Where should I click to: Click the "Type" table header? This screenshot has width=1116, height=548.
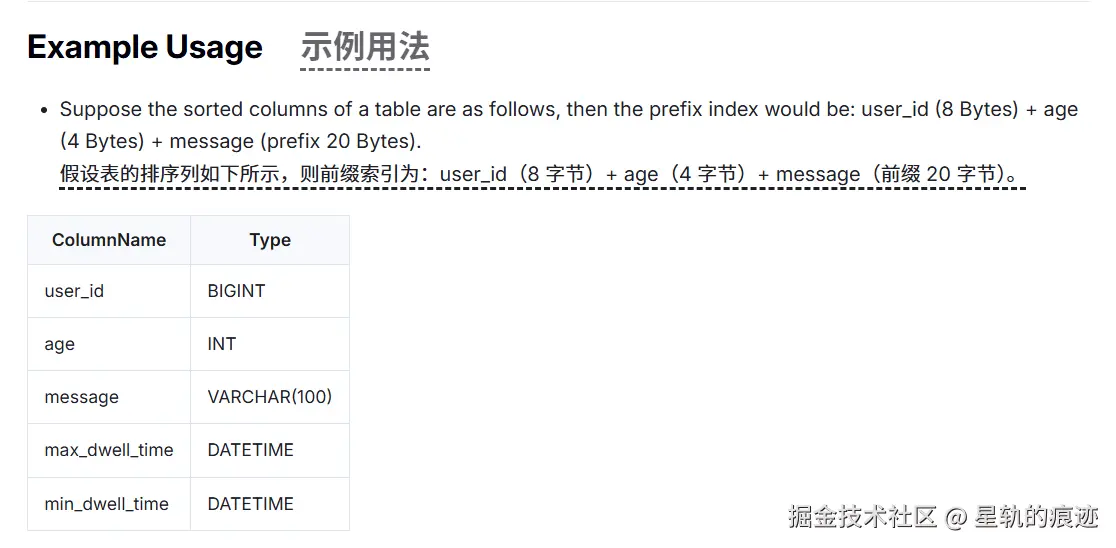[x=270, y=240]
